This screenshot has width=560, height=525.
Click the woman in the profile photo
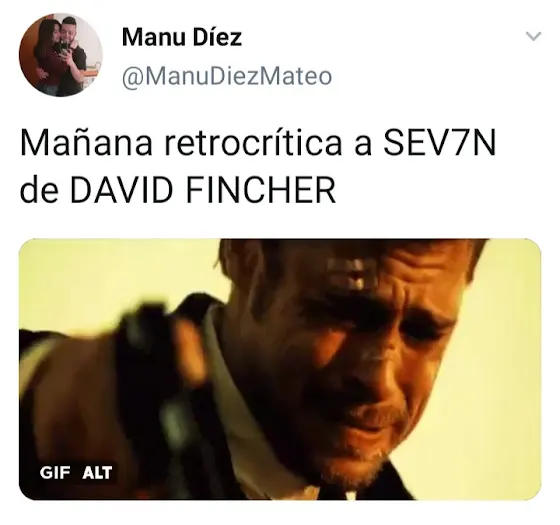(49, 57)
